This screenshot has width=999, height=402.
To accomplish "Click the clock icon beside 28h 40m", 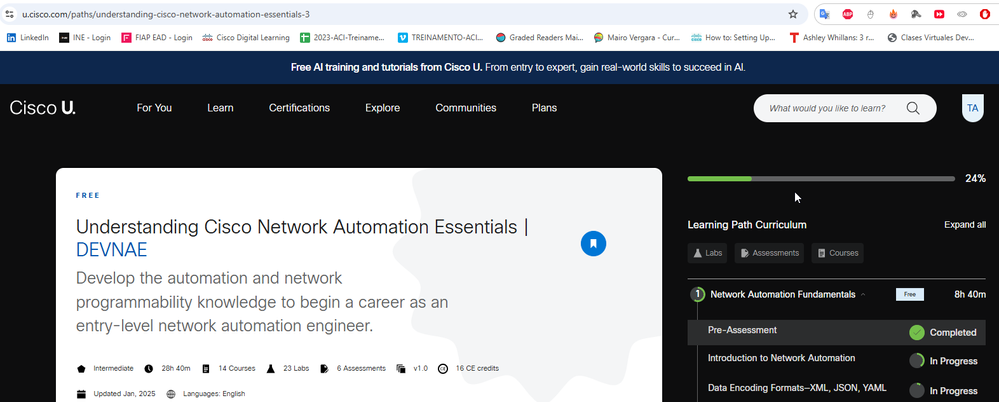I will click(148, 368).
